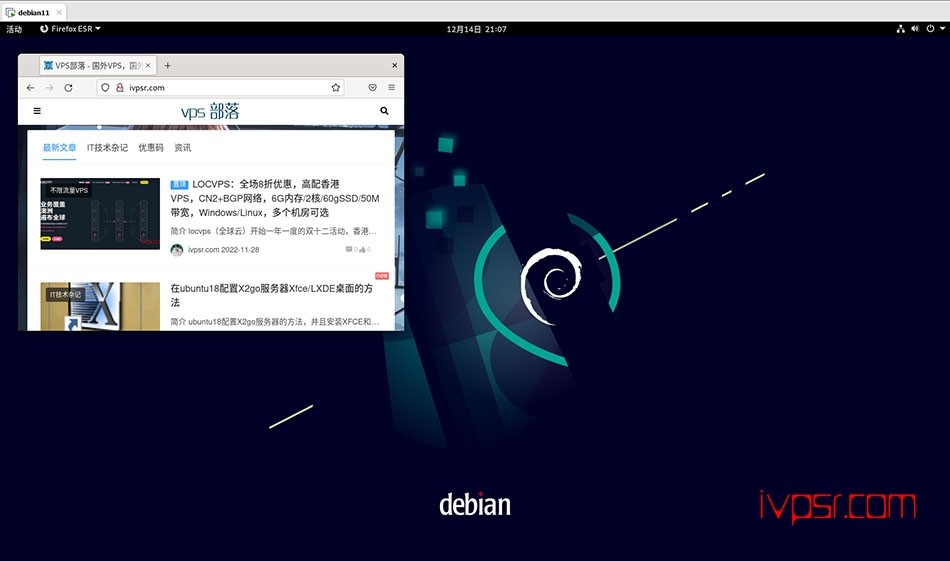The height and width of the screenshot is (561, 950).
Task: Open the website search magnifier
Action: coord(384,111)
